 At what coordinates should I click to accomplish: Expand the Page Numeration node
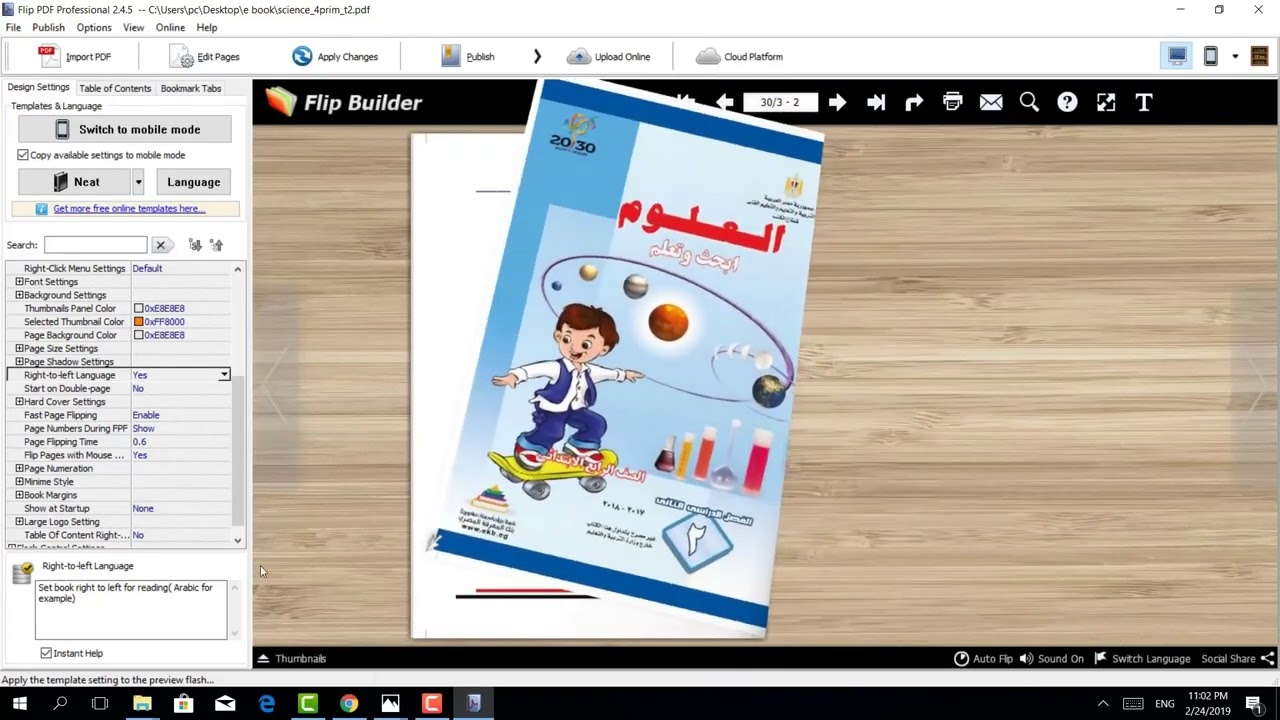click(x=19, y=468)
